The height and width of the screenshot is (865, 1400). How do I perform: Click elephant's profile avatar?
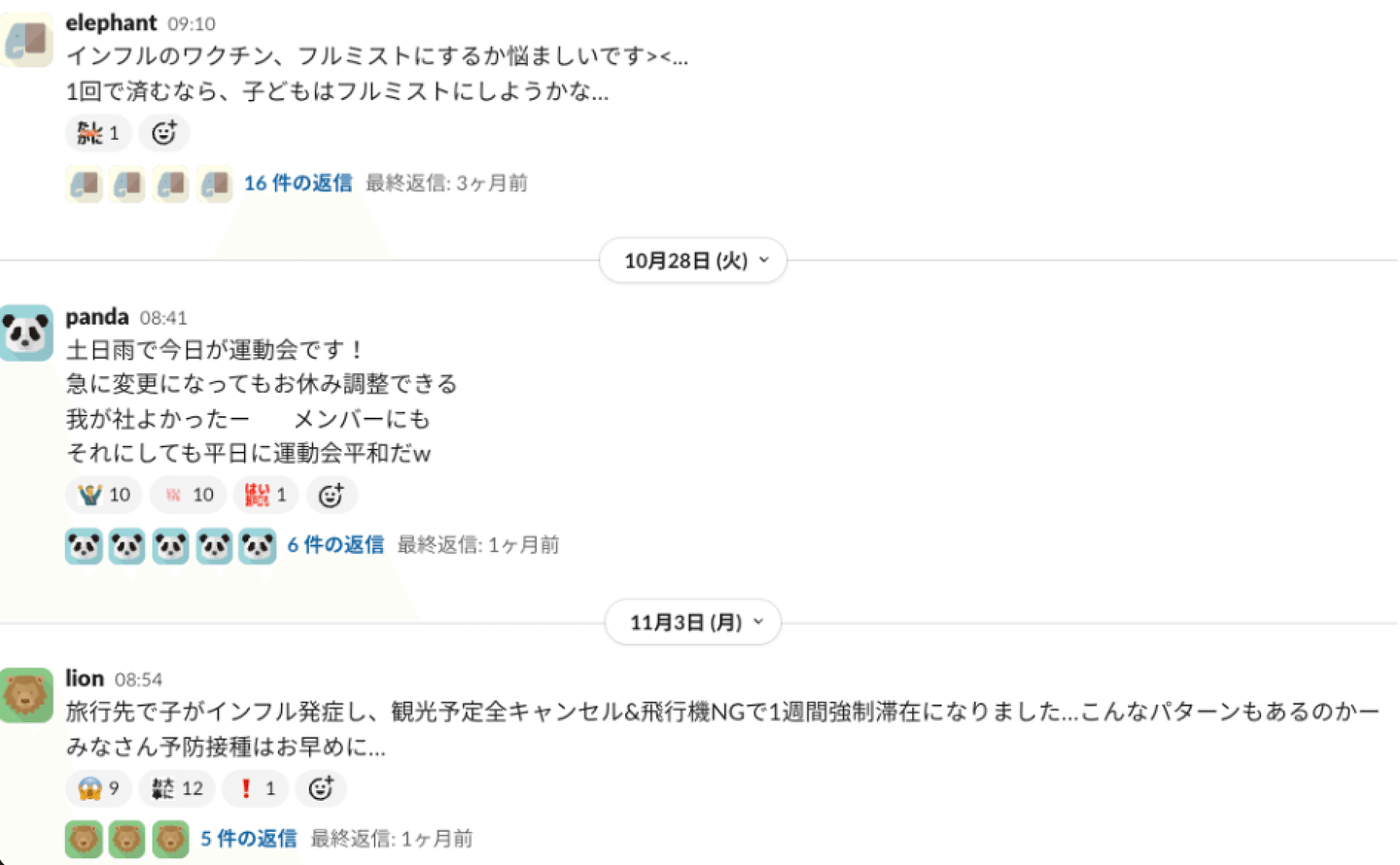click(27, 40)
